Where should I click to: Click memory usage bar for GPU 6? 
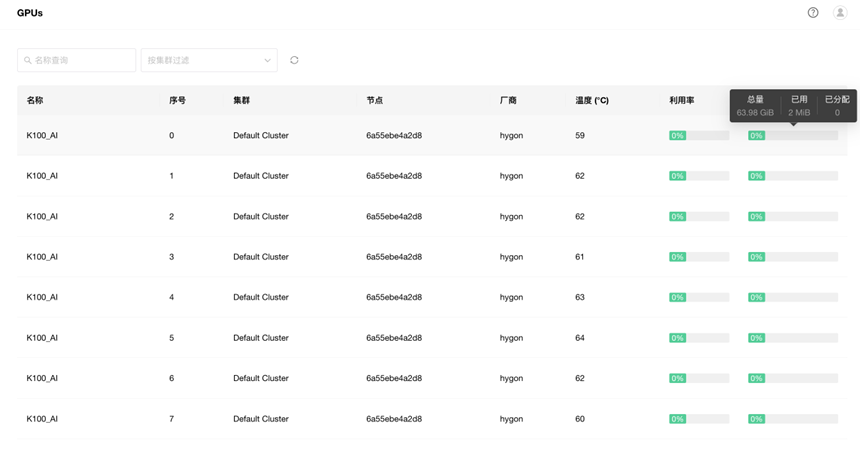tap(793, 378)
